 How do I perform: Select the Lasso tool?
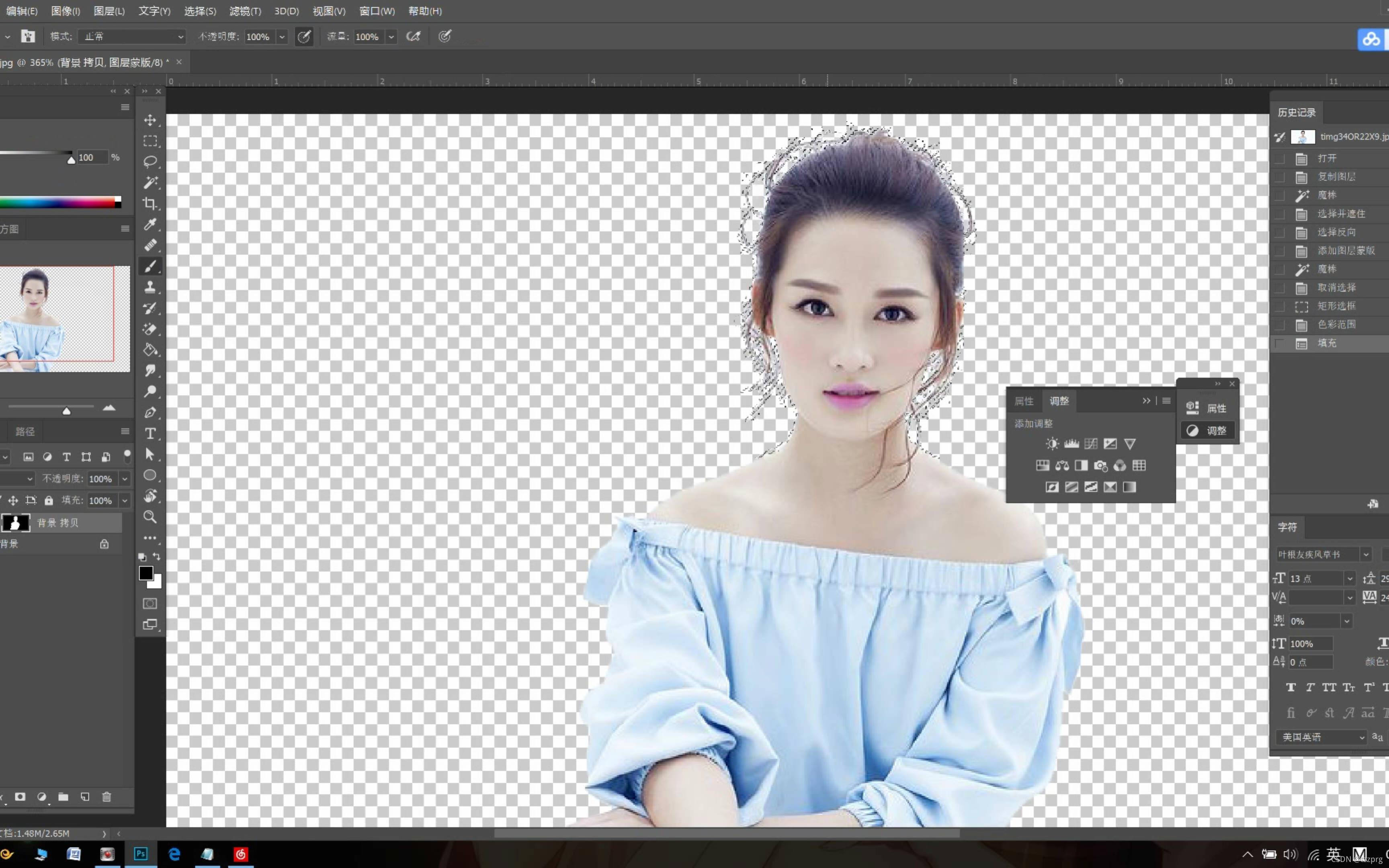(150, 162)
